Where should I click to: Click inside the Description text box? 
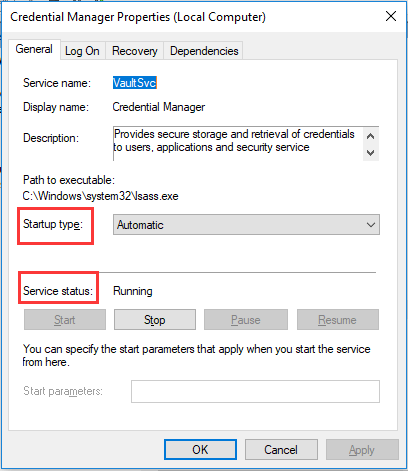coord(238,143)
